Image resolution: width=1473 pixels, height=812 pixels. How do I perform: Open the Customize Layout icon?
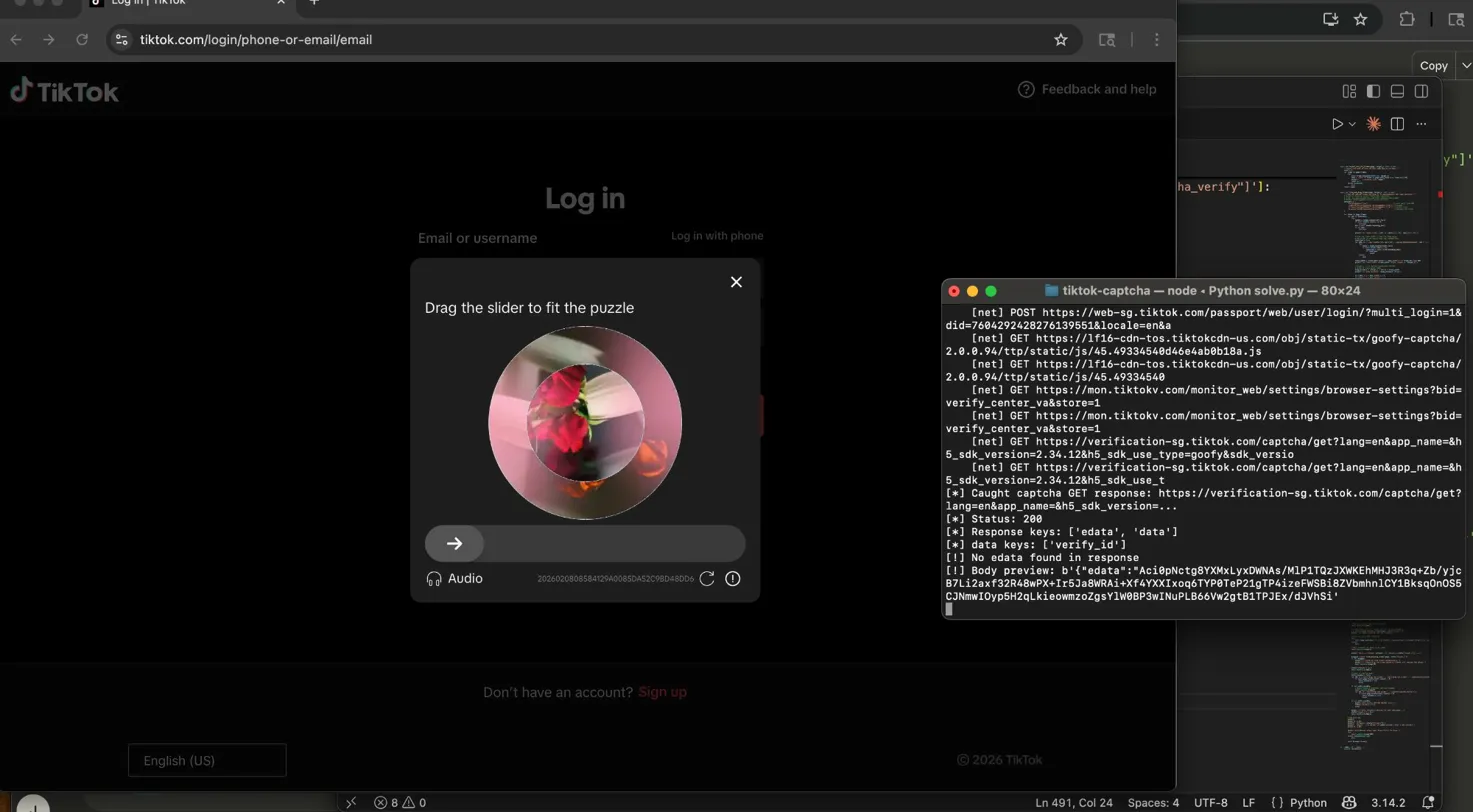1349,91
